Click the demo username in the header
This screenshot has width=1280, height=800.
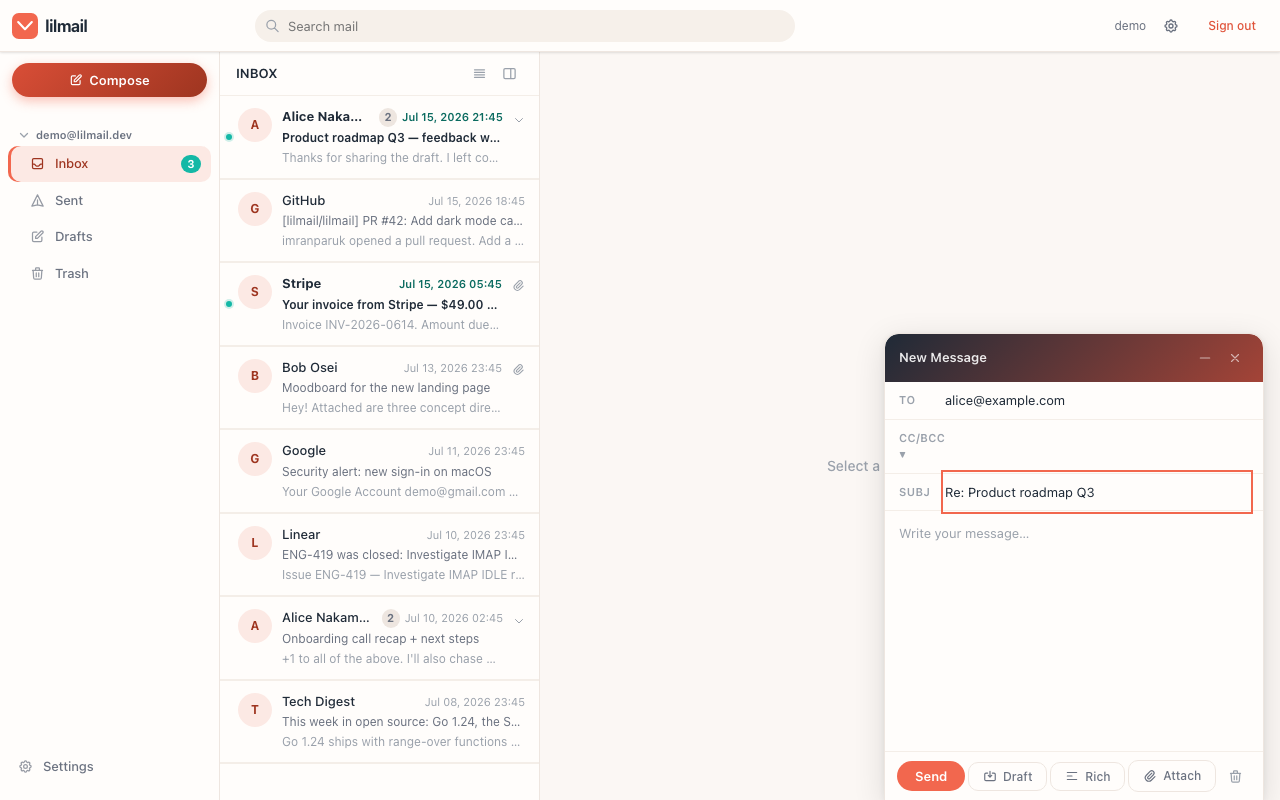point(1130,26)
